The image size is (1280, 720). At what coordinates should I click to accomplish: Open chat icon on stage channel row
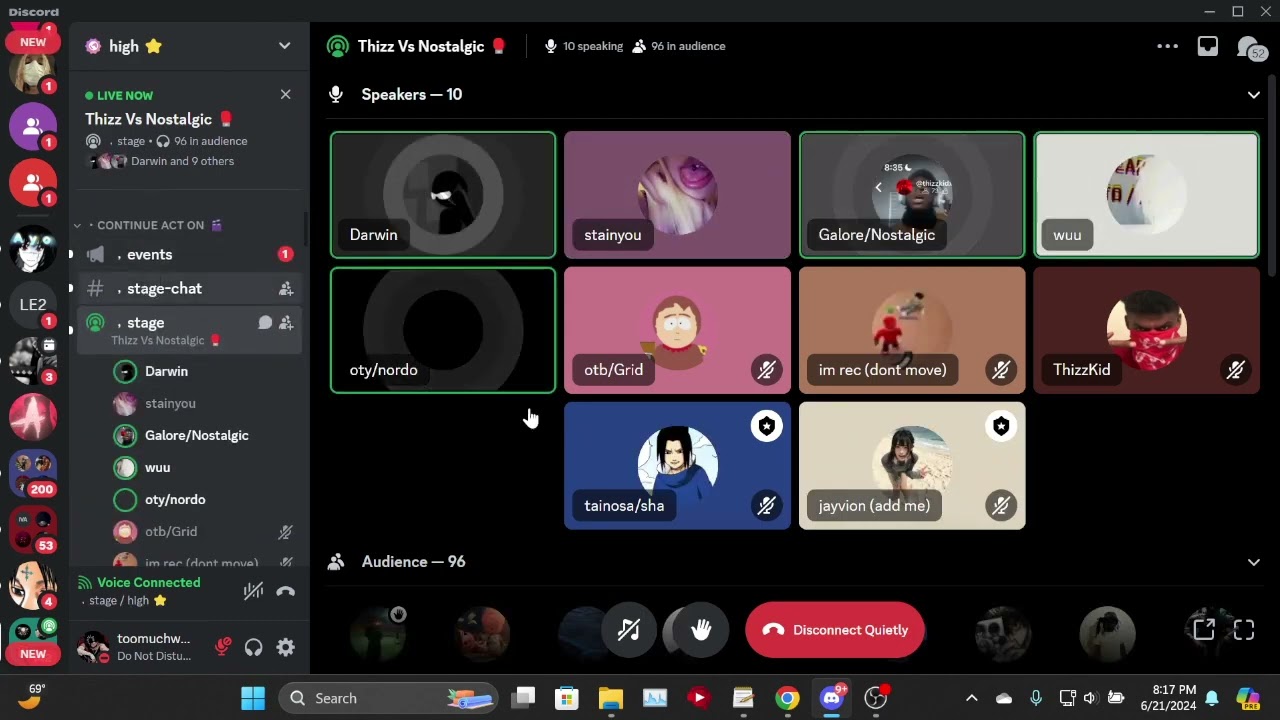(265, 323)
